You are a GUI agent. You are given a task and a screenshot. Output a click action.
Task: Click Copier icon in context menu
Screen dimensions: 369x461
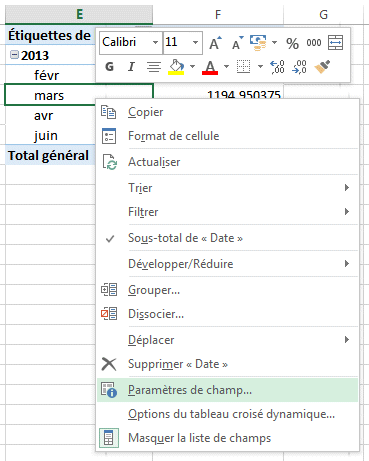[109, 112]
